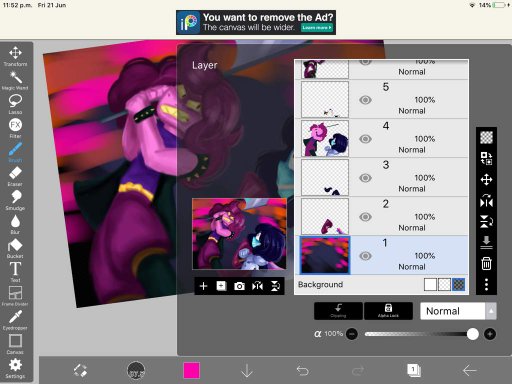The height and width of the screenshot is (384, 512).
Task: Toggle visibility of layer 3
Action: 365,178
